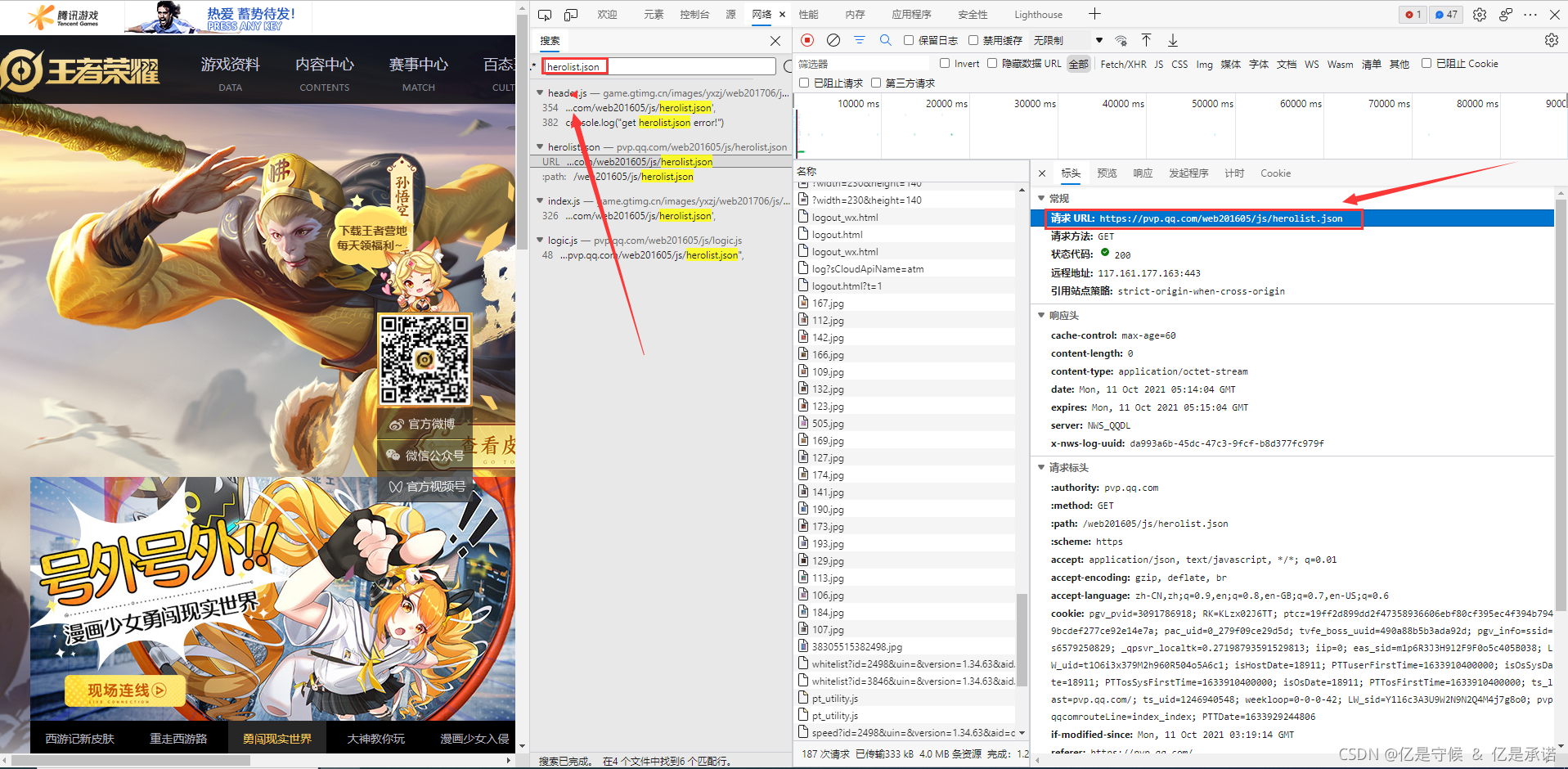Open network conditions wifi icon

[x=1121, y=40]
